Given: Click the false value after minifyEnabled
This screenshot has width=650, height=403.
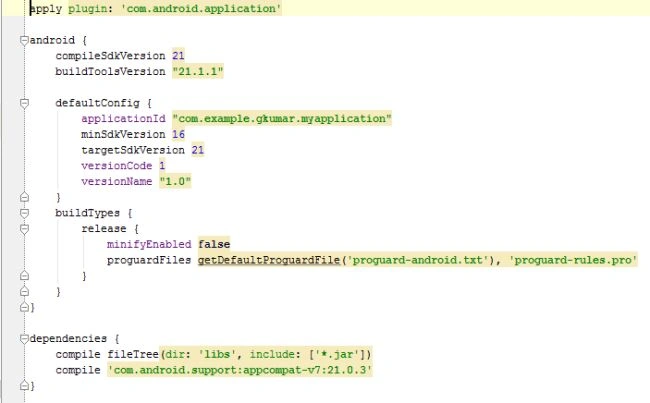Looking at the screenshot, I should point(214,244).
